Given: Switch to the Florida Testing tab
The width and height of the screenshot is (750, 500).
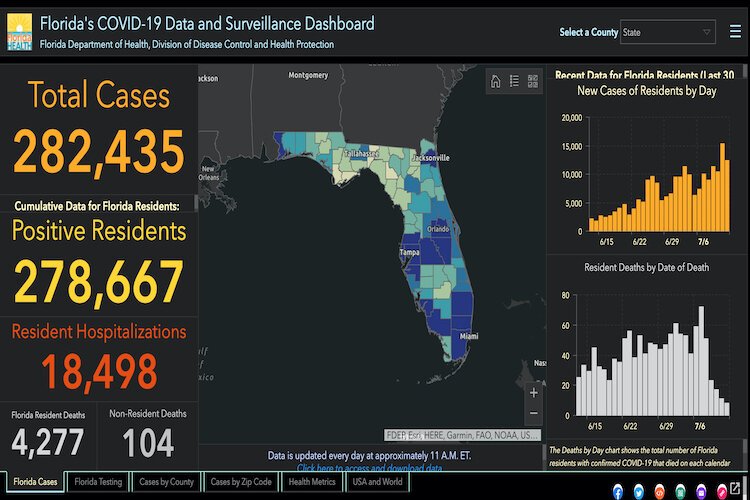Looking at the screenshot, I should click(x=98, y=482).
